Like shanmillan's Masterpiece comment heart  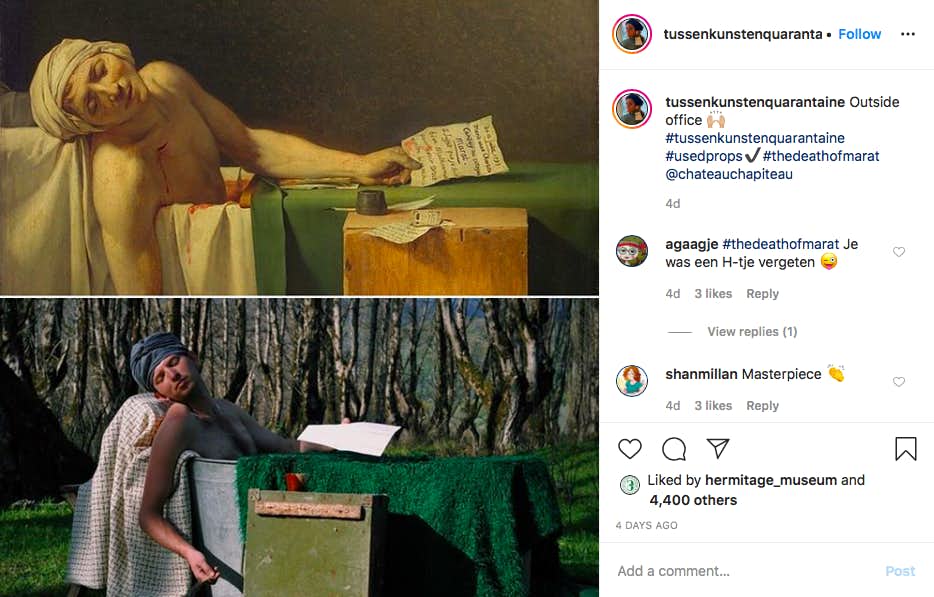coord(898,382)
